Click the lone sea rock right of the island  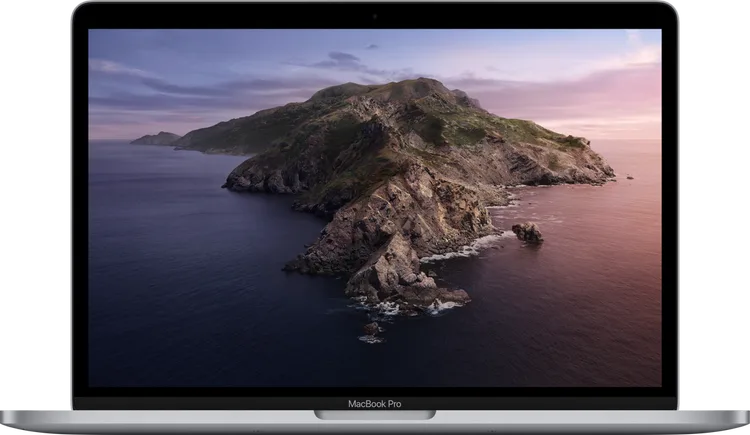pos(527,232)
